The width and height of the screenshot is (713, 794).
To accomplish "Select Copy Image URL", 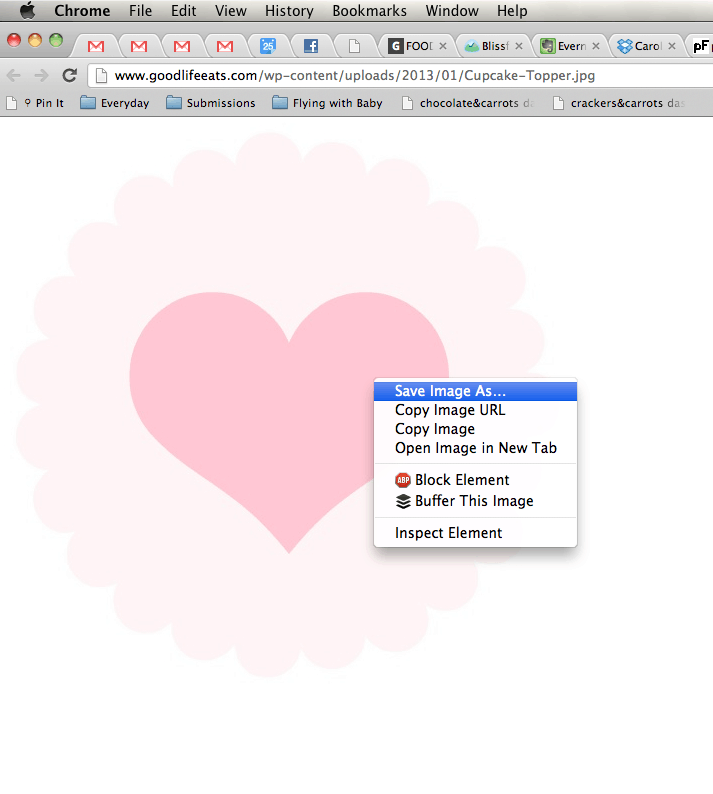I will (450, 410).
